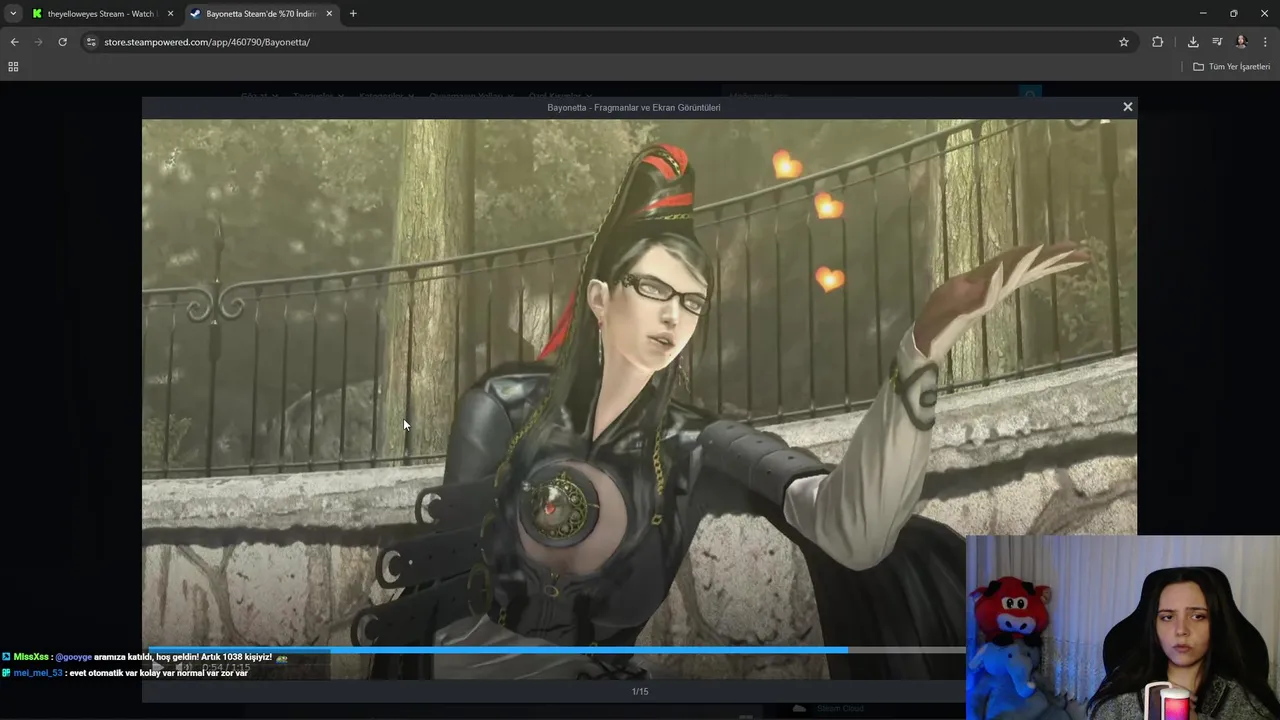Open the media controls icon
Viewport: 1280px width, 720px height.
(1217, 42)
